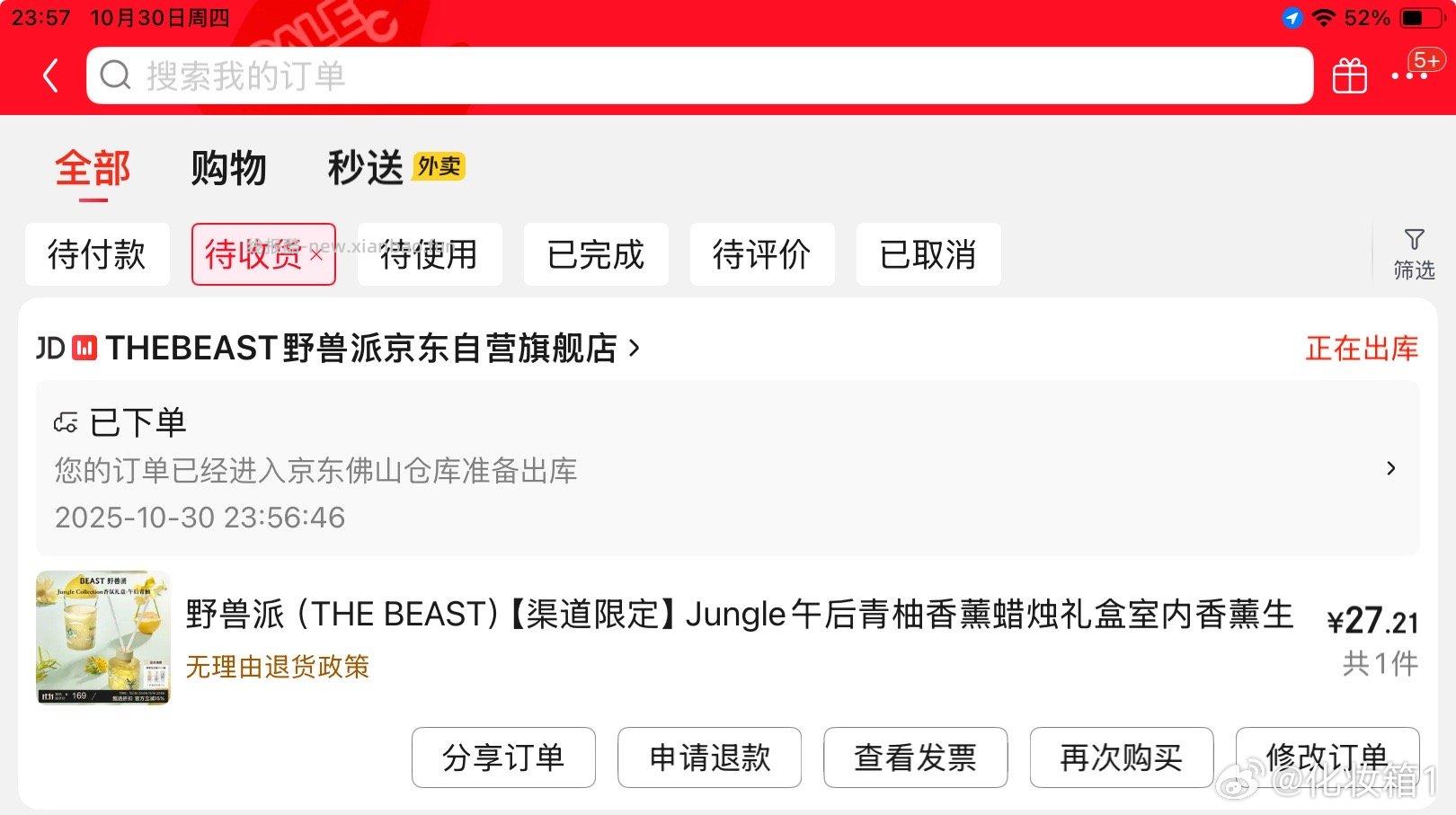Switch to the 秒送 外卖 tab
The height and width of the screenshot is (815, 1456).
point(396,167)
